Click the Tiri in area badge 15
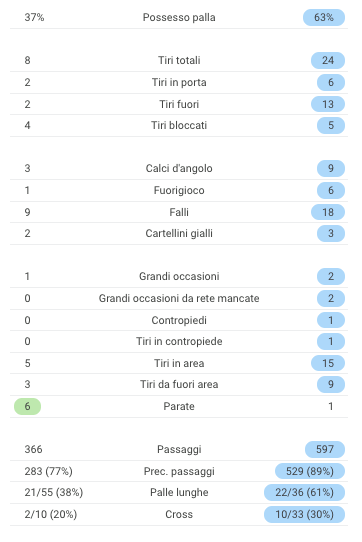362x542 pixels. 328,363
